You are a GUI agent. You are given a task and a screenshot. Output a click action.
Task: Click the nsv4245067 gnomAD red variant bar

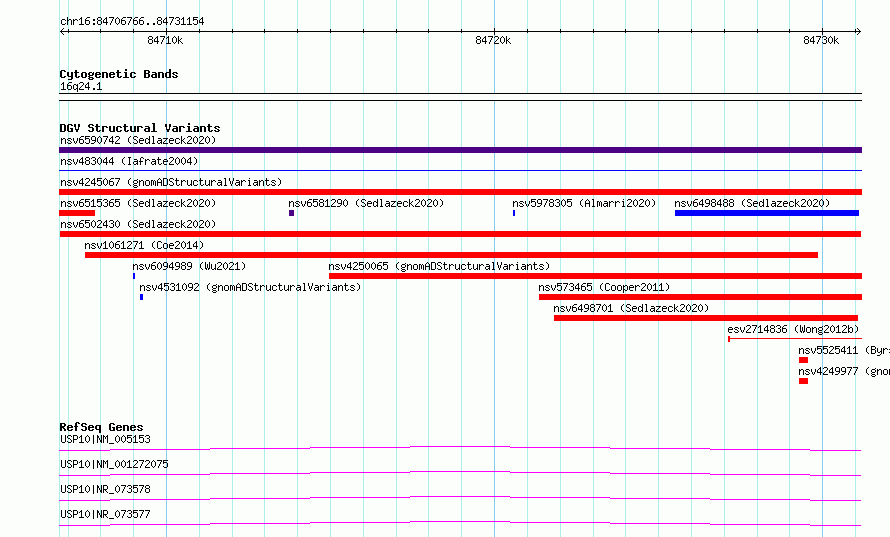[x=460, y=192]
